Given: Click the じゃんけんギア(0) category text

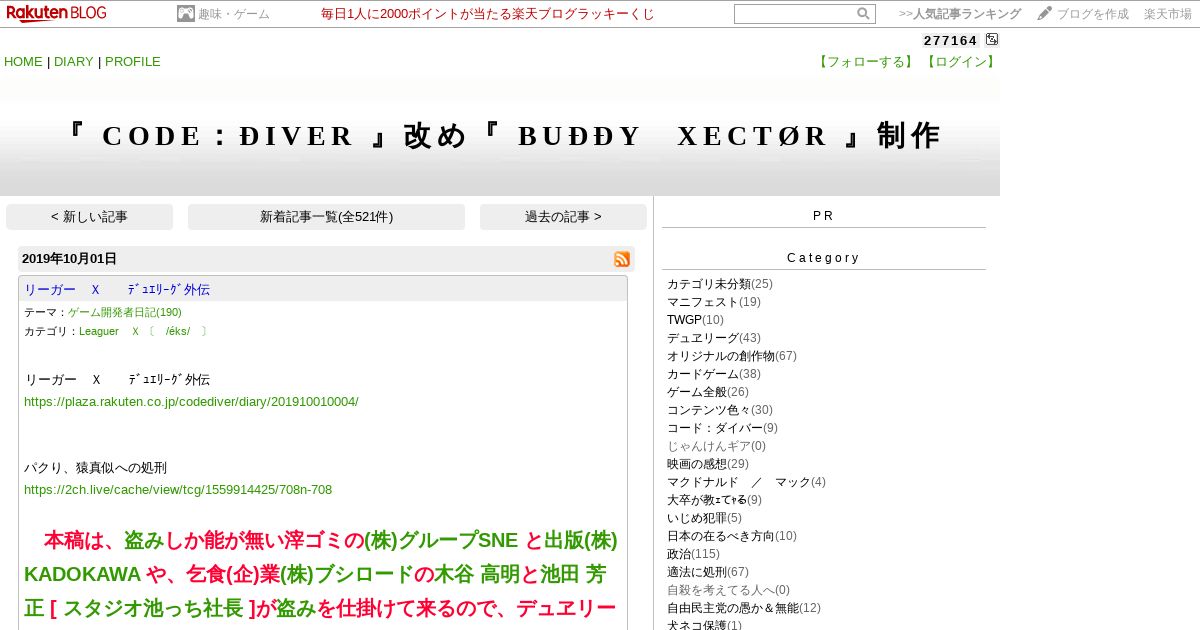Looking at the screenshot, I should click(716, 446).
